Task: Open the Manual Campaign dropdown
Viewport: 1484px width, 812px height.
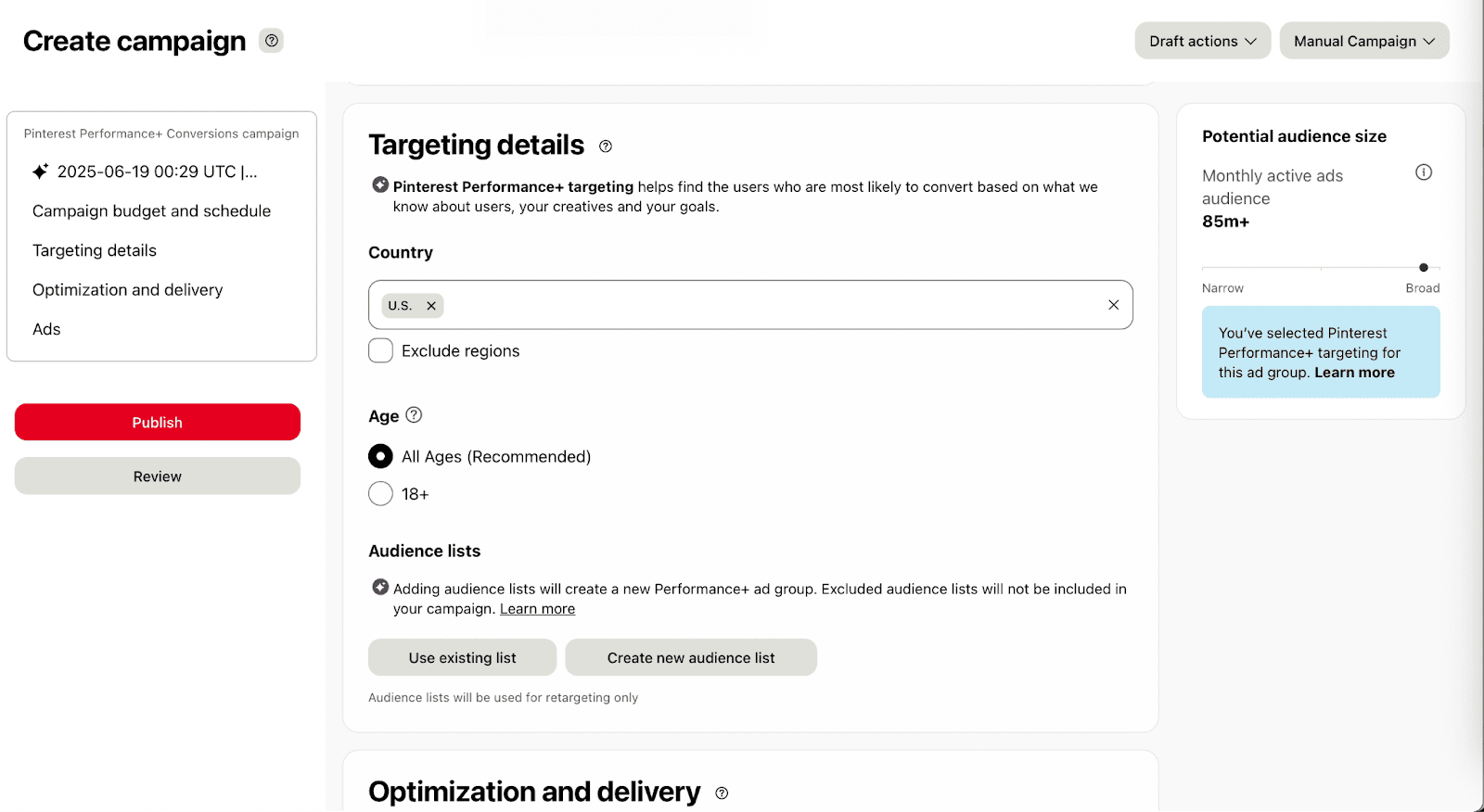Action: (x=1363, y=41)
